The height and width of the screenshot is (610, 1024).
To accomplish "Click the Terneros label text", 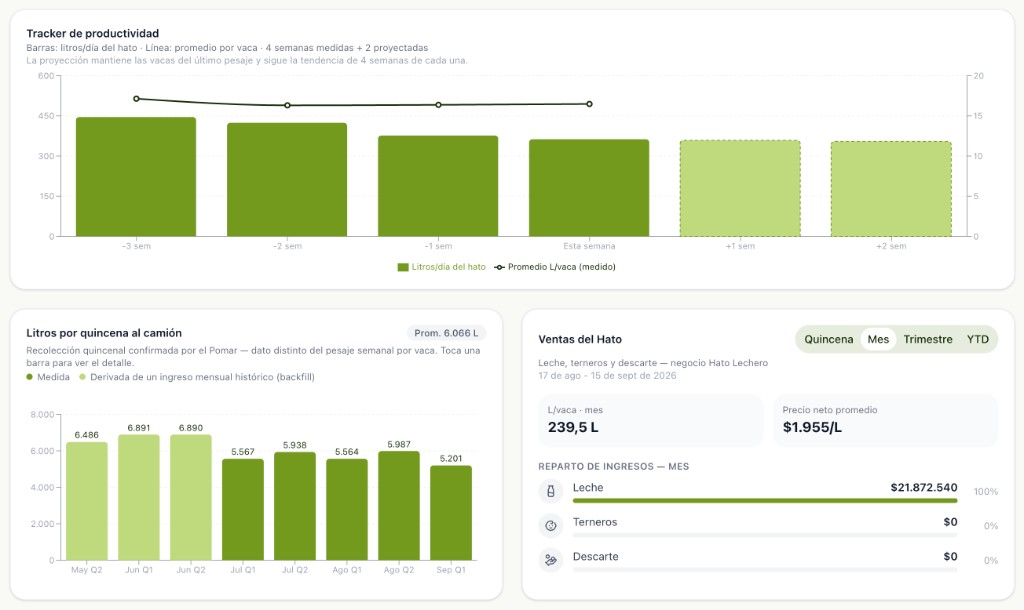I will click(595, 522).
